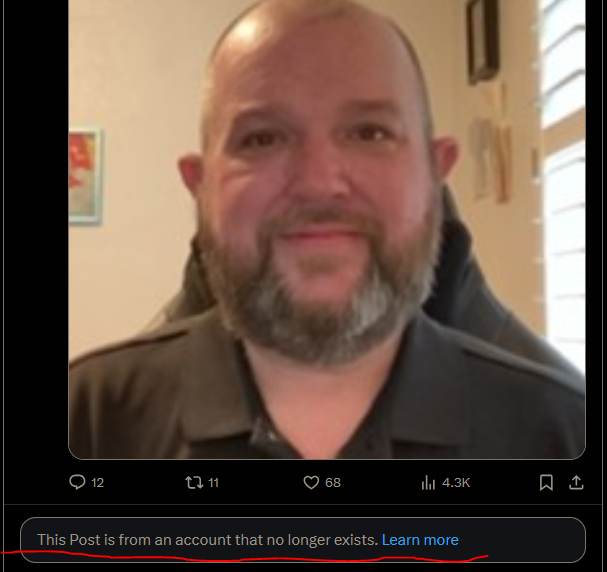Click the account no longer exists notice box
607x572 pixels.
[x=303, y=539]
